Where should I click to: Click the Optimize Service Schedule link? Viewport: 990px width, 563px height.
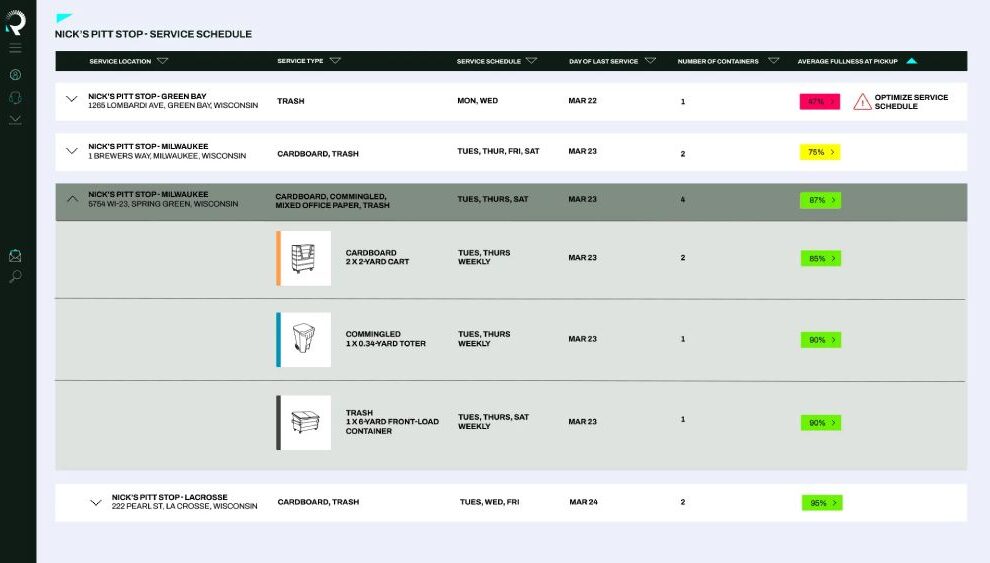pos(911,101)
